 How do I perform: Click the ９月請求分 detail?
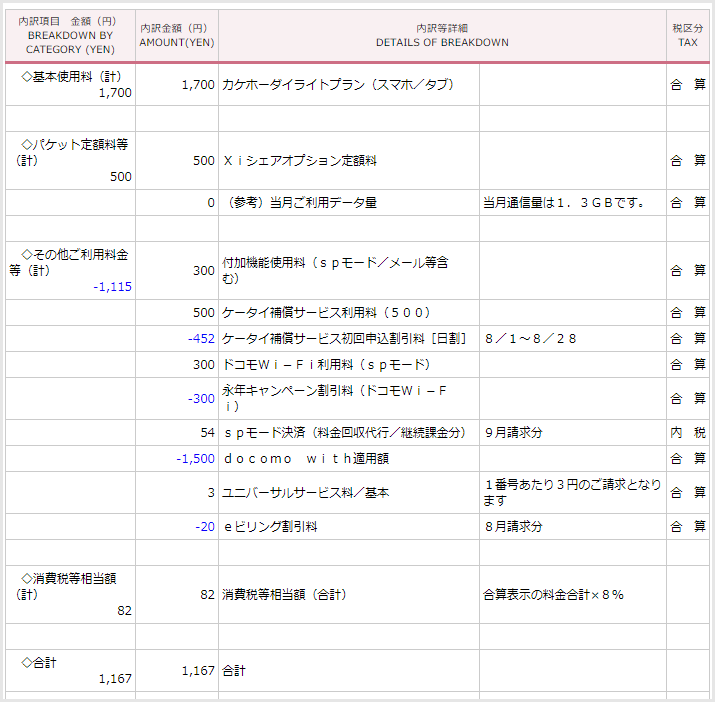(513, 432)
